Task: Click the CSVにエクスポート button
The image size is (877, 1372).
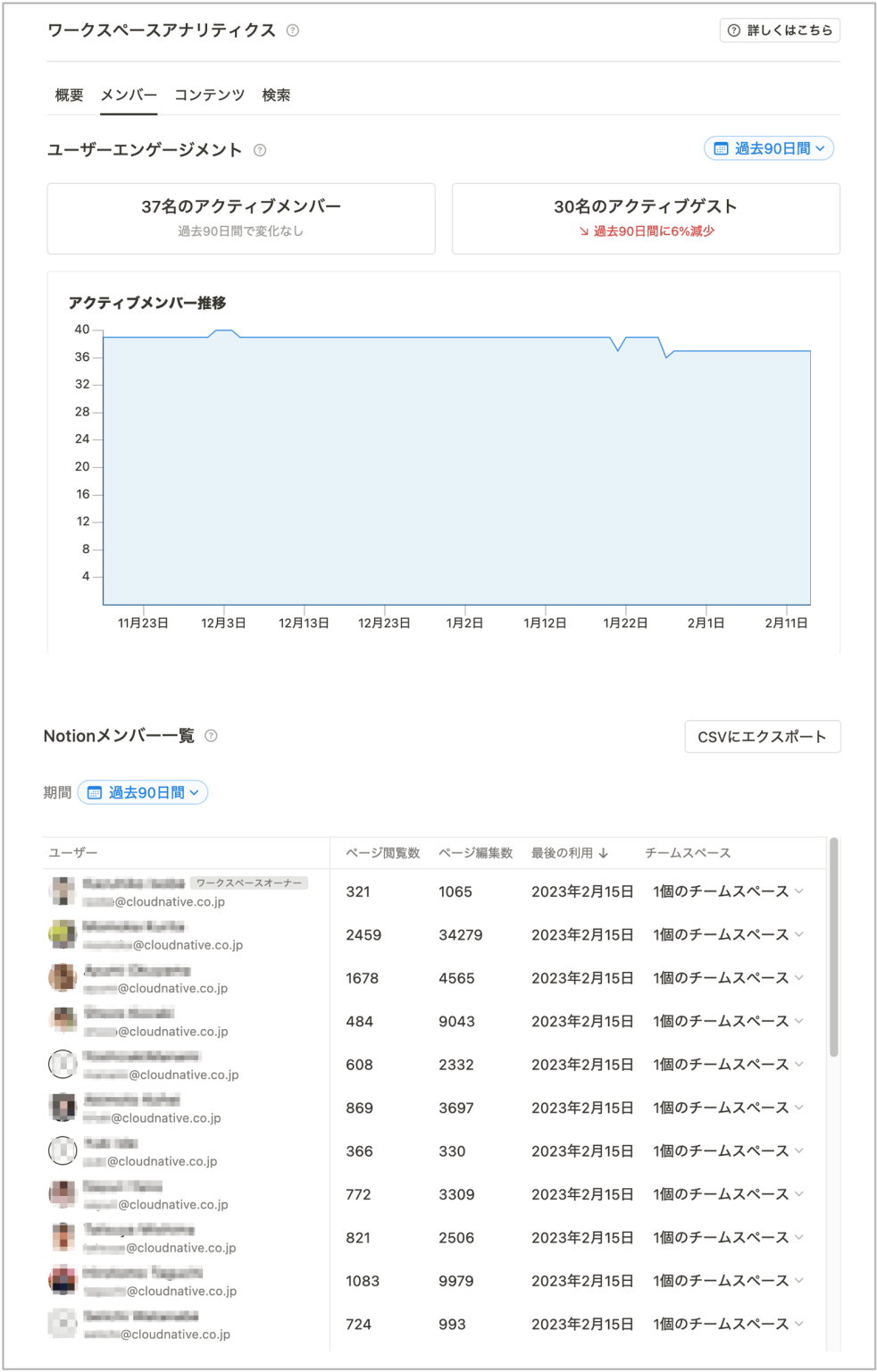Action: tap(762, 736)
